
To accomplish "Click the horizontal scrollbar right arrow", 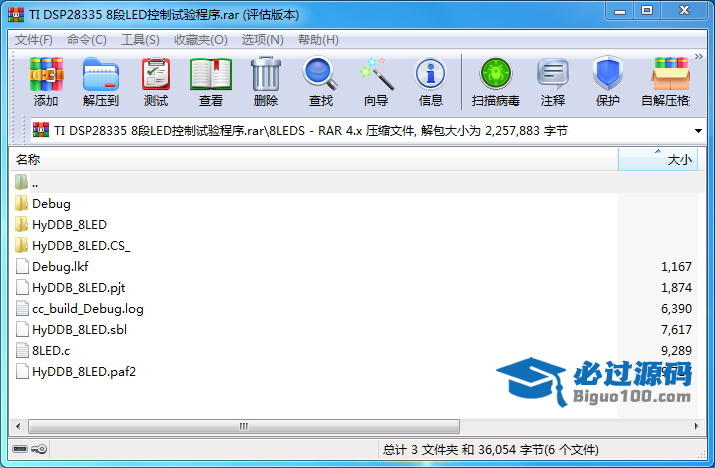I will (696, 426).
